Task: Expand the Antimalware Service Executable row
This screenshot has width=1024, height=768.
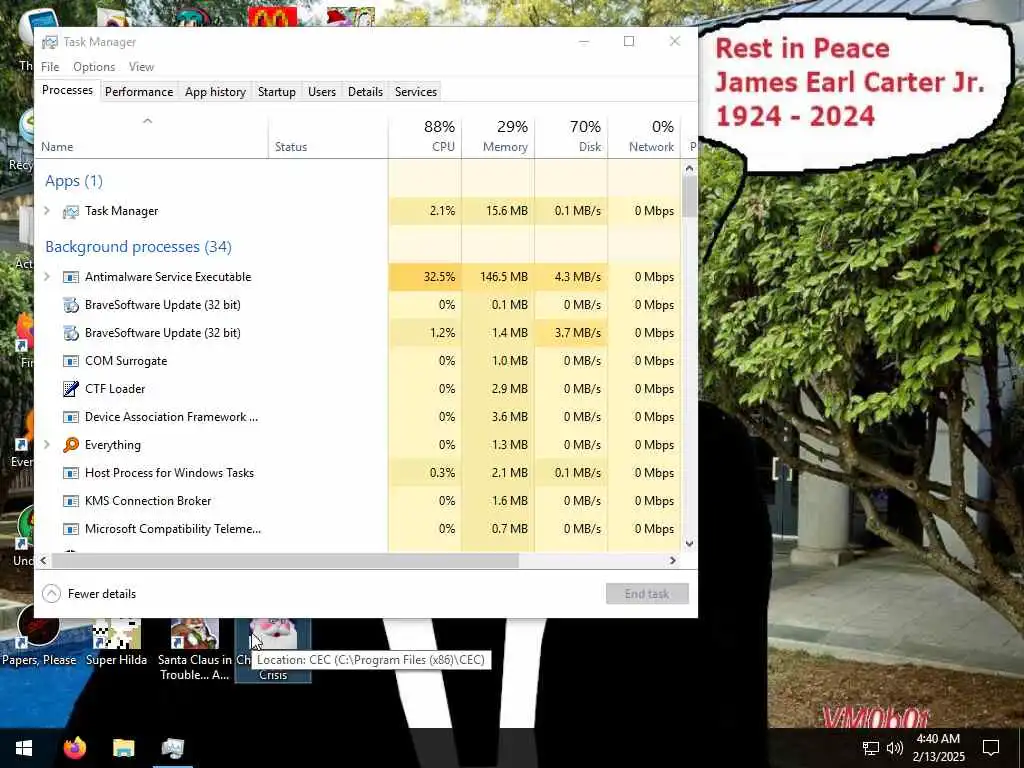Action: coord(47,277)
